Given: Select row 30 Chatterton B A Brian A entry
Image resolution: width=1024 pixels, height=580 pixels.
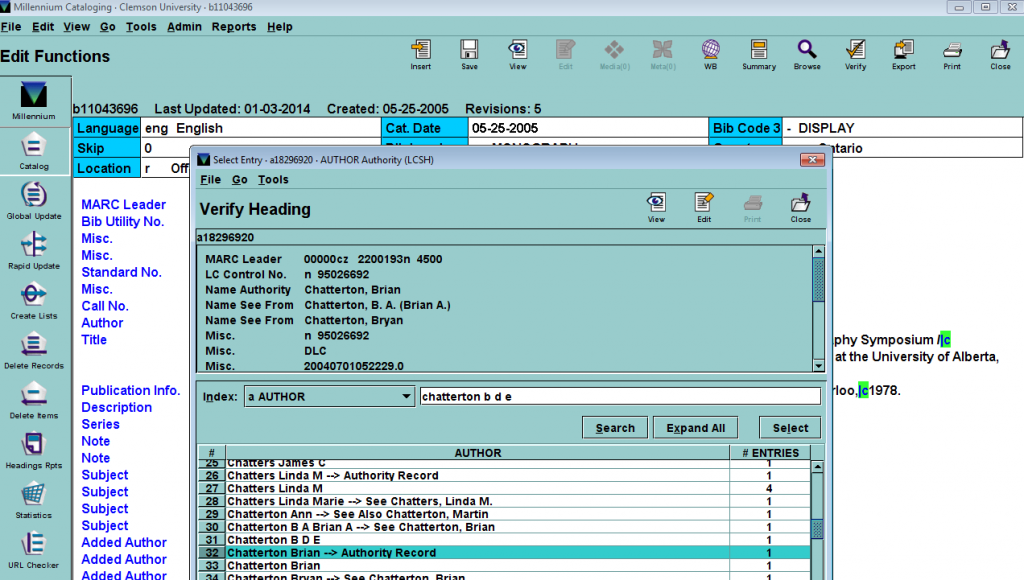Looking at the screenshot, I should point(504,527).
